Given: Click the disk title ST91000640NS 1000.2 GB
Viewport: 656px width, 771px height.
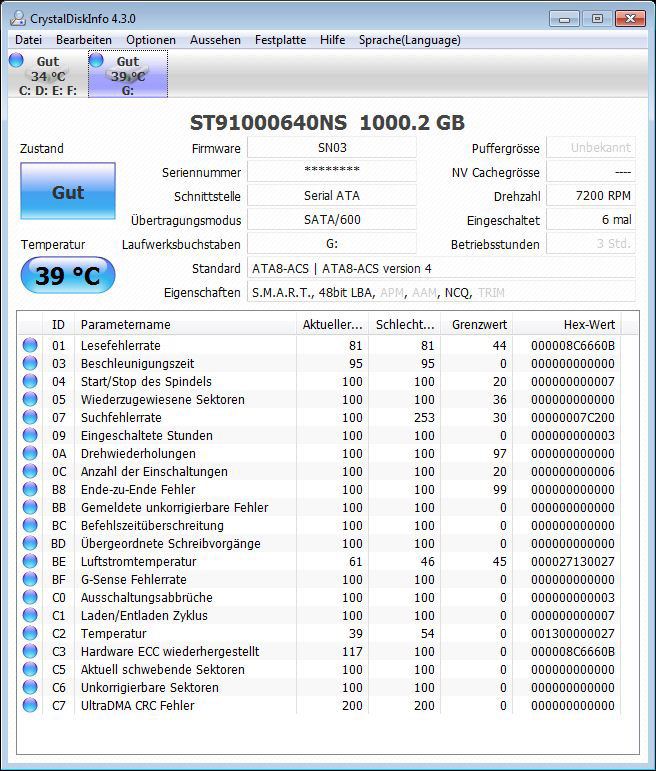Looking at the screenshot, I should click(328, 122).
